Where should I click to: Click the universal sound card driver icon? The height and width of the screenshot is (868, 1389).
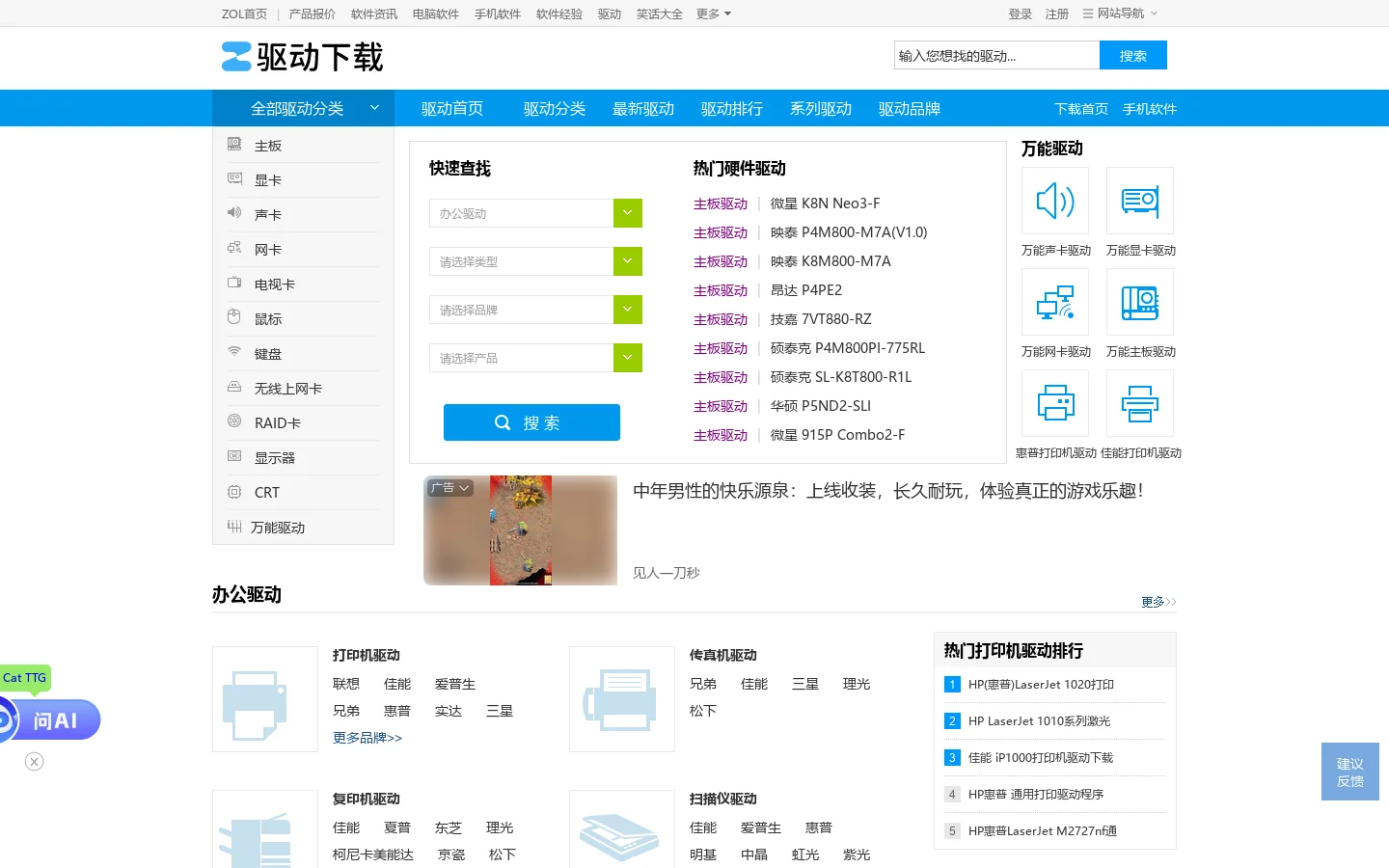[1055, 201]
